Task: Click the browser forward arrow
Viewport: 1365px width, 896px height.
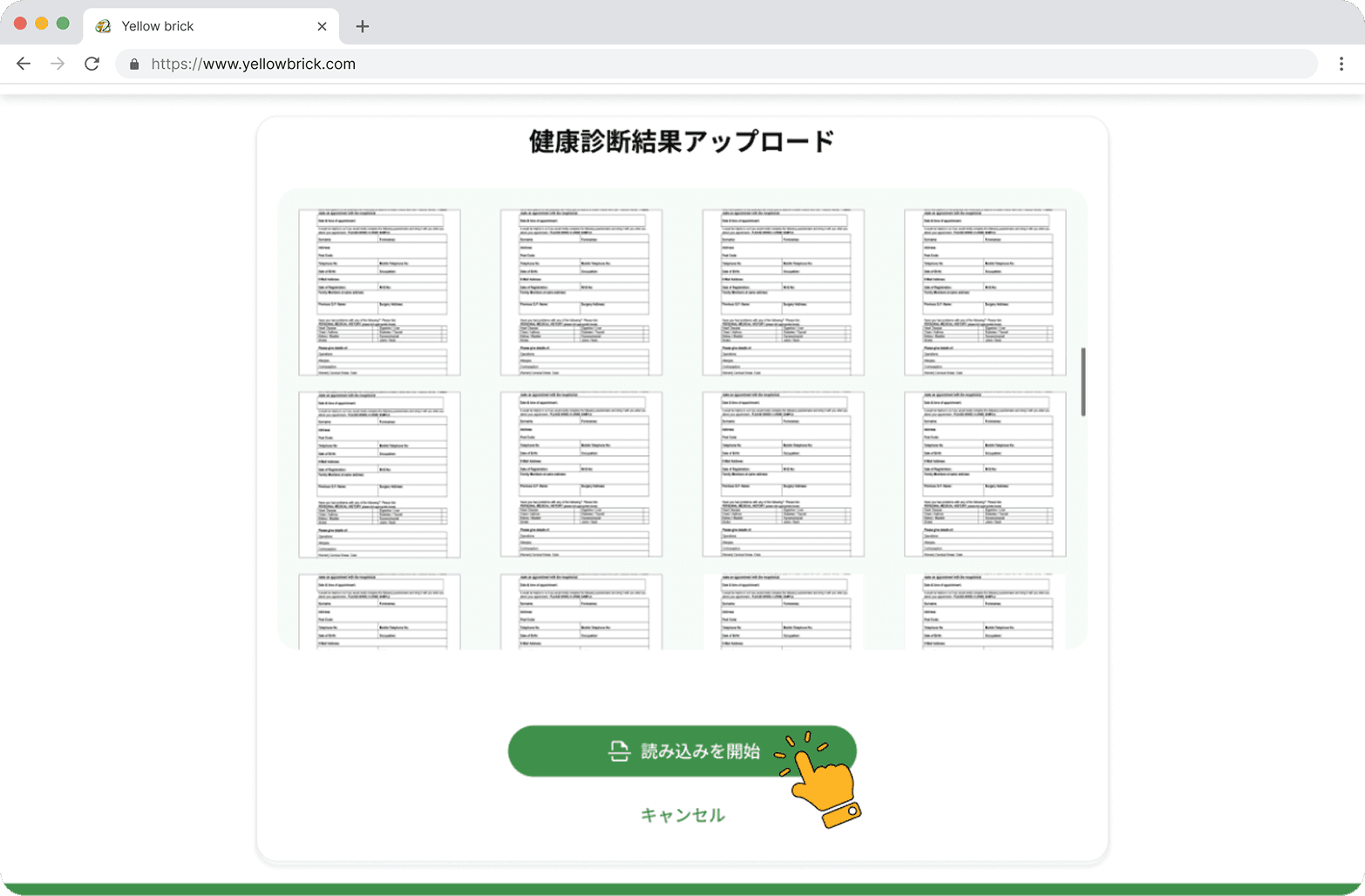Action: (58, 64)
